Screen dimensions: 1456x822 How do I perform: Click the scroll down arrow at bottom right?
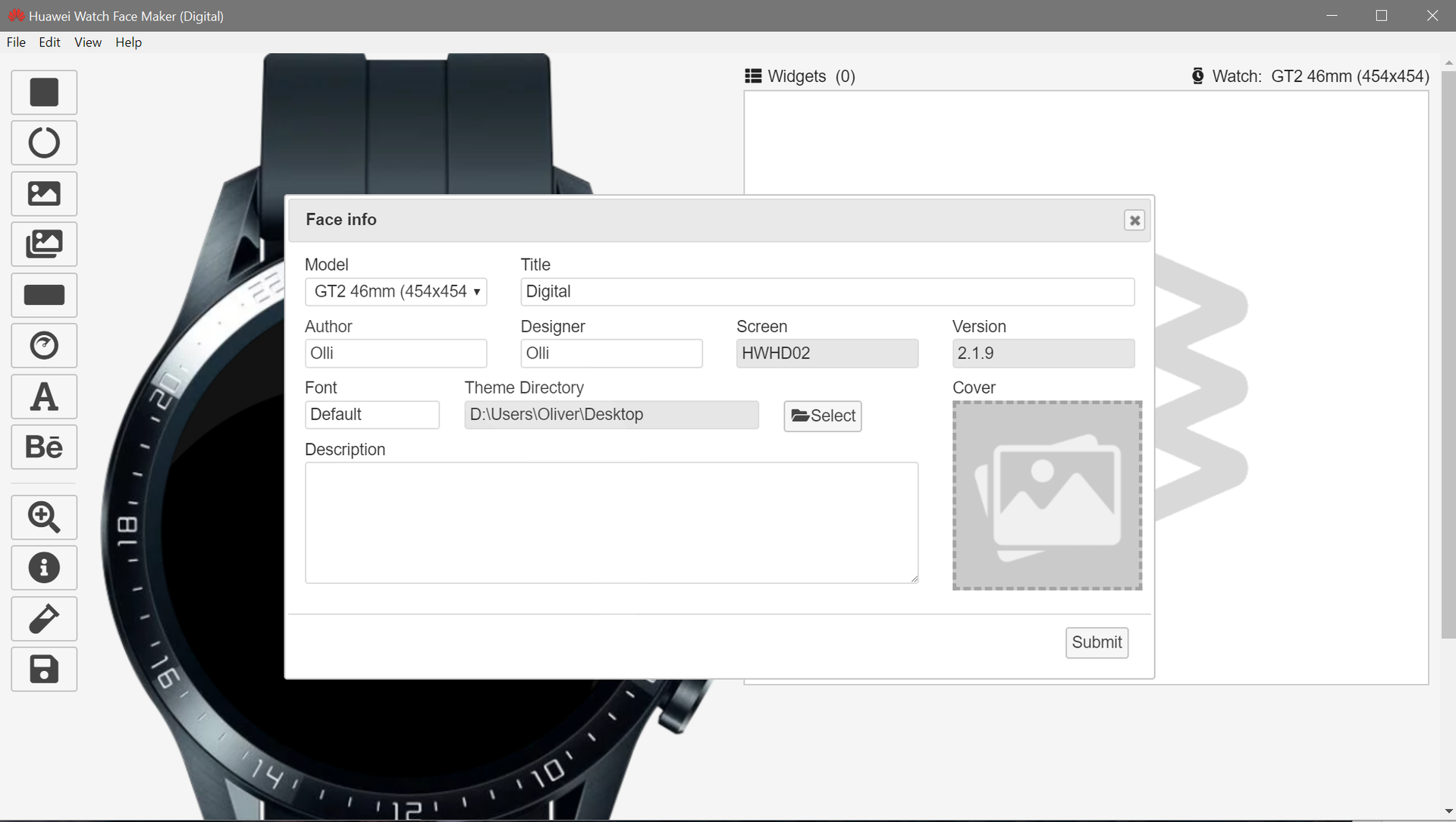coord(1448,813)
